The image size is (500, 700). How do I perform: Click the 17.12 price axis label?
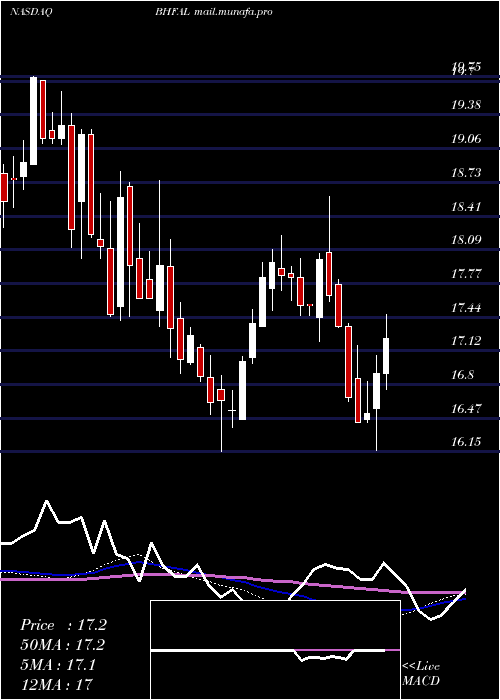point(466,342)
